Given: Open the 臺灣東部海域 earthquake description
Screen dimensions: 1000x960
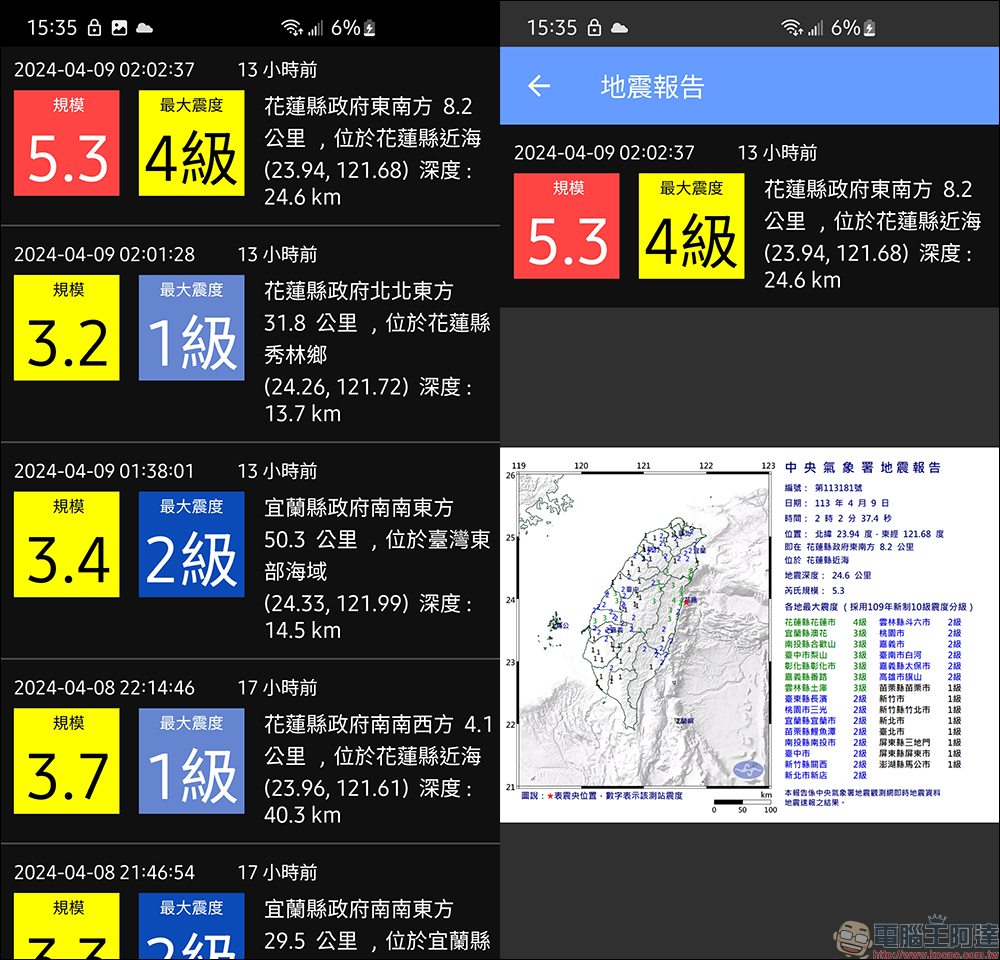Looking at the screenshot, I should pyautogui.click(x=378, y=568).
